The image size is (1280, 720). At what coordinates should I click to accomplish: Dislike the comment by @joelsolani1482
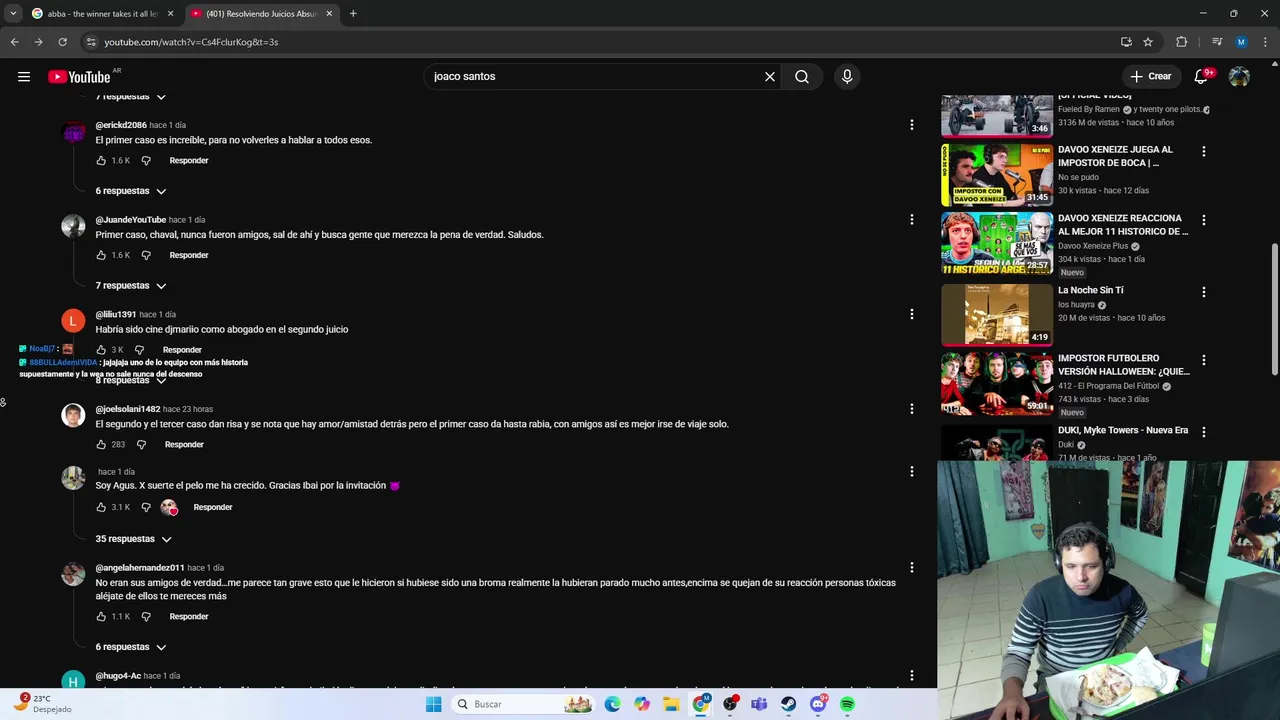[141, 445]
